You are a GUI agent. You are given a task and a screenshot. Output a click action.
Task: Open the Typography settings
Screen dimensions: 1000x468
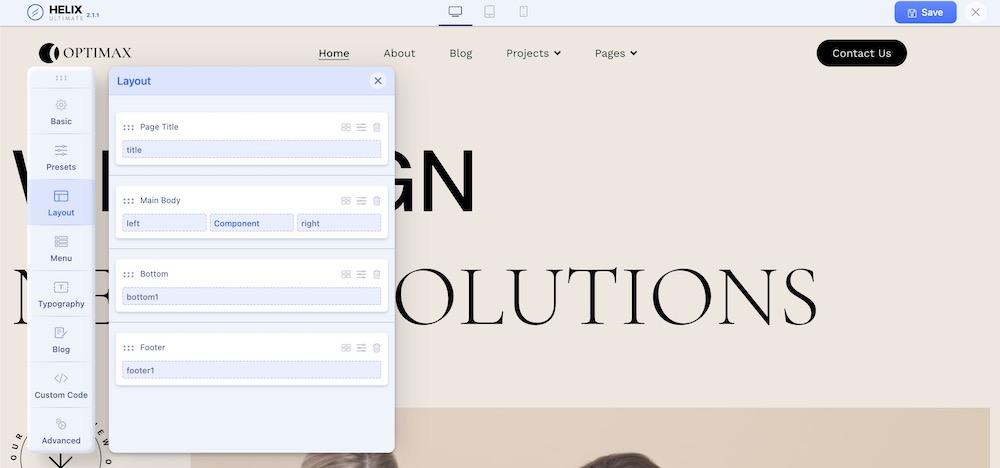[x=61, y=294]
